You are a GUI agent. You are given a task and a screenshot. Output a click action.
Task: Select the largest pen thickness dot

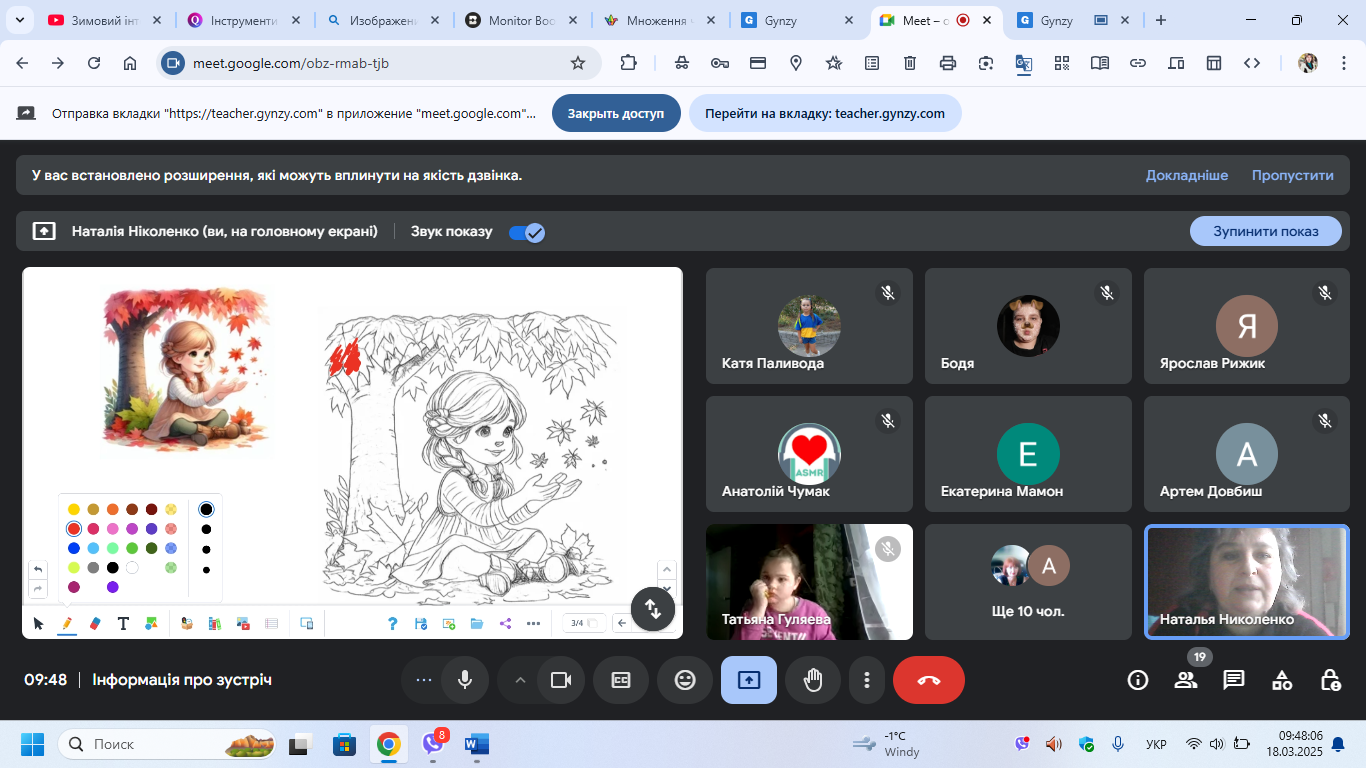(206, 509)
